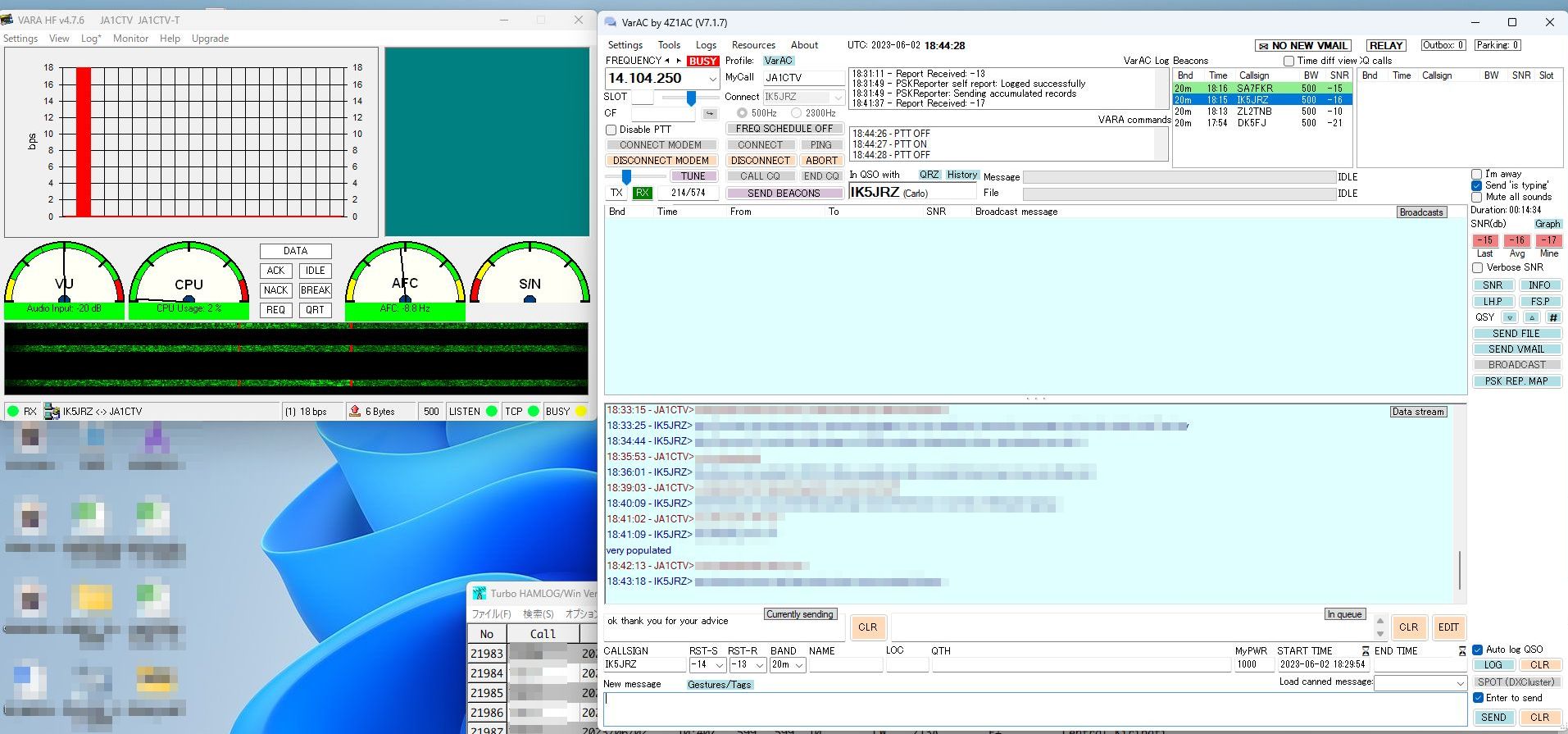This screenshot has height=734, width=1568.
Task: Click the END TIME hourglass icon
Action: [1462, 650]
